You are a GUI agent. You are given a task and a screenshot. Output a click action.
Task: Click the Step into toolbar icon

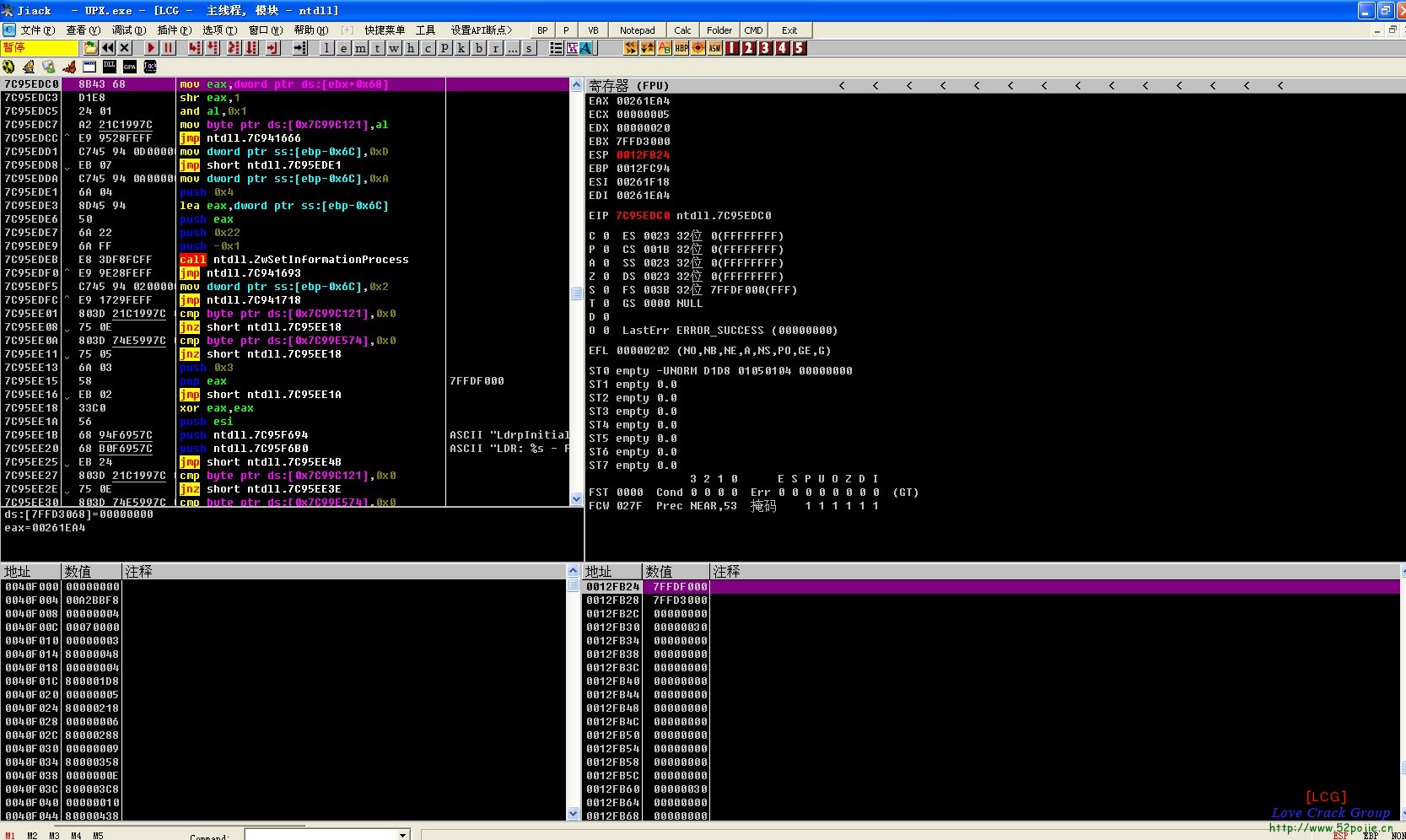click(195, 48)
